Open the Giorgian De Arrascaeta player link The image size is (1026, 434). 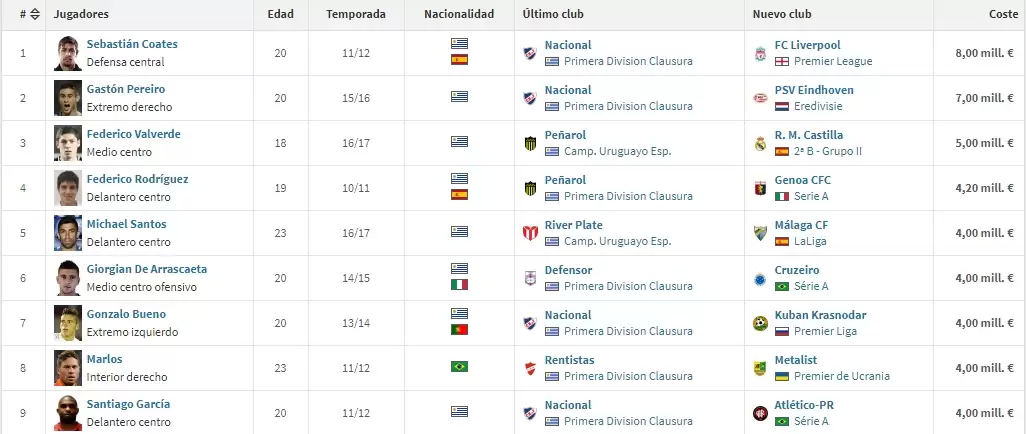click(x=147, y=270)
